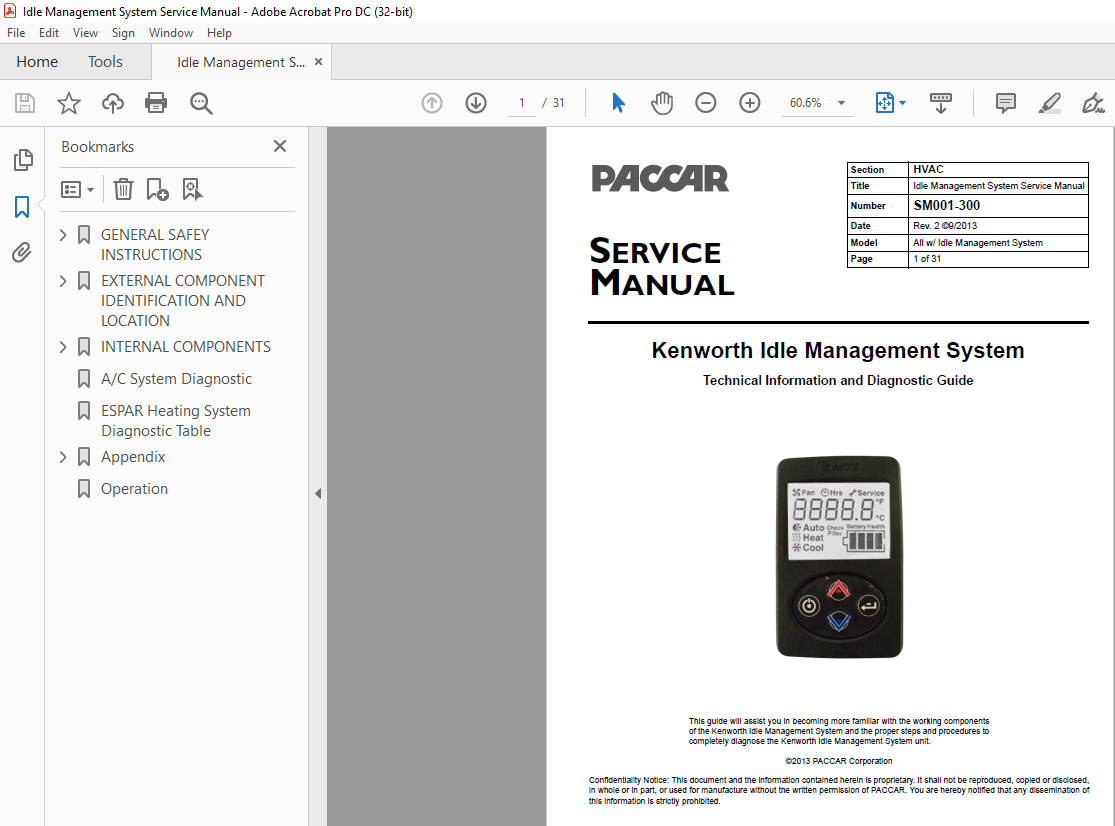The image size is (1115, 826).
Task: Open Appendix bookmark text
Action: [x=133, y=457]
